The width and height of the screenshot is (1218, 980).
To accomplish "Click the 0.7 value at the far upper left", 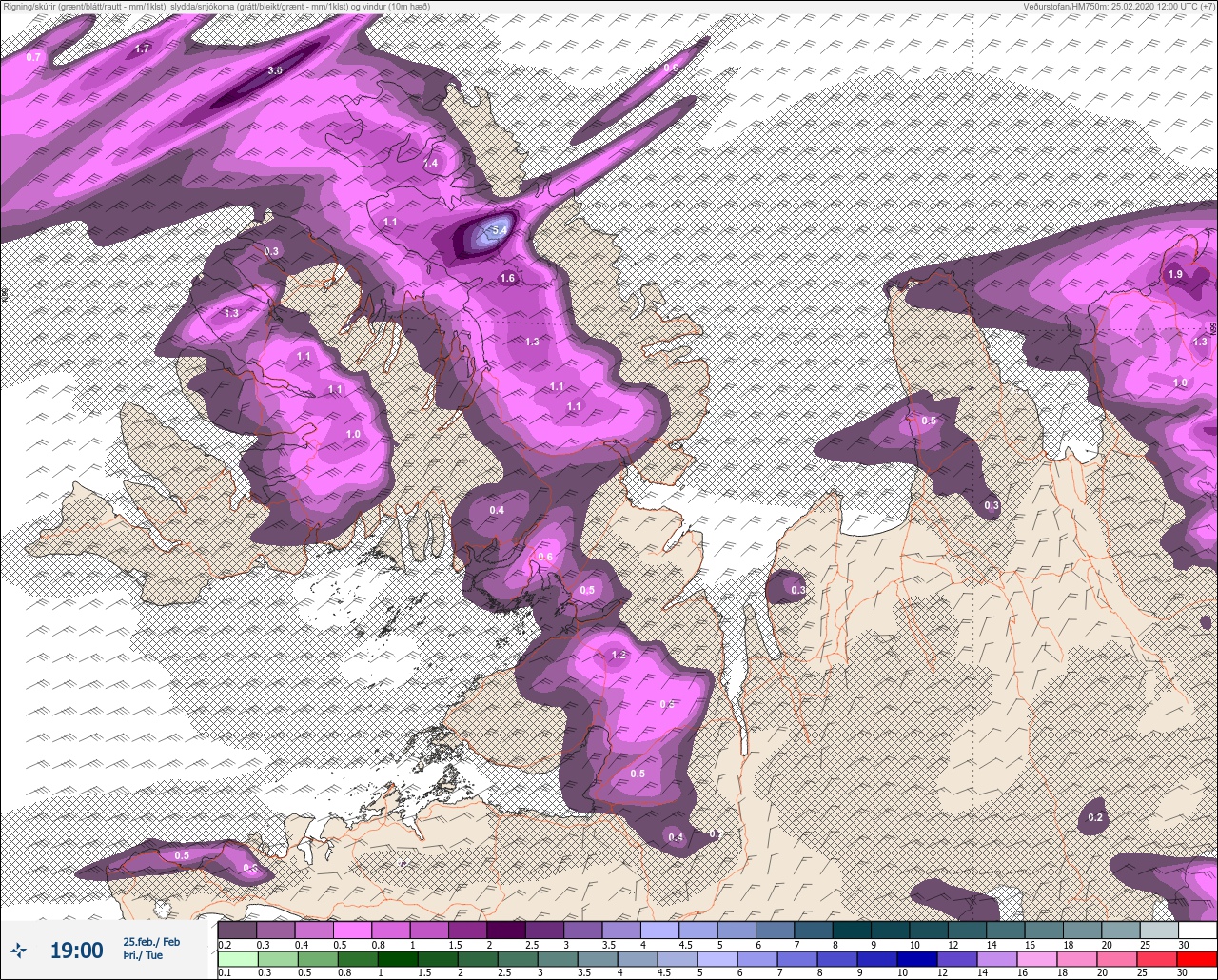I will pos(33,57).
